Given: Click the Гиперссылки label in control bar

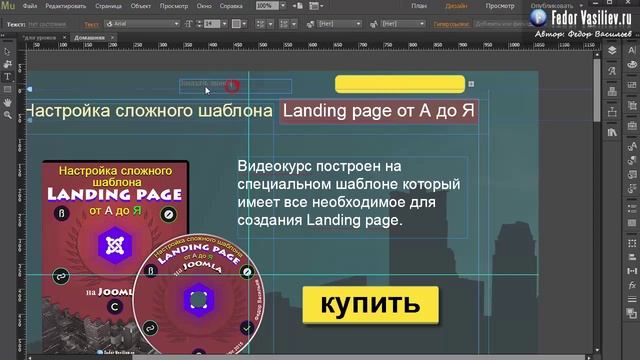Looking at the screenshot, I should click(451, 24).
